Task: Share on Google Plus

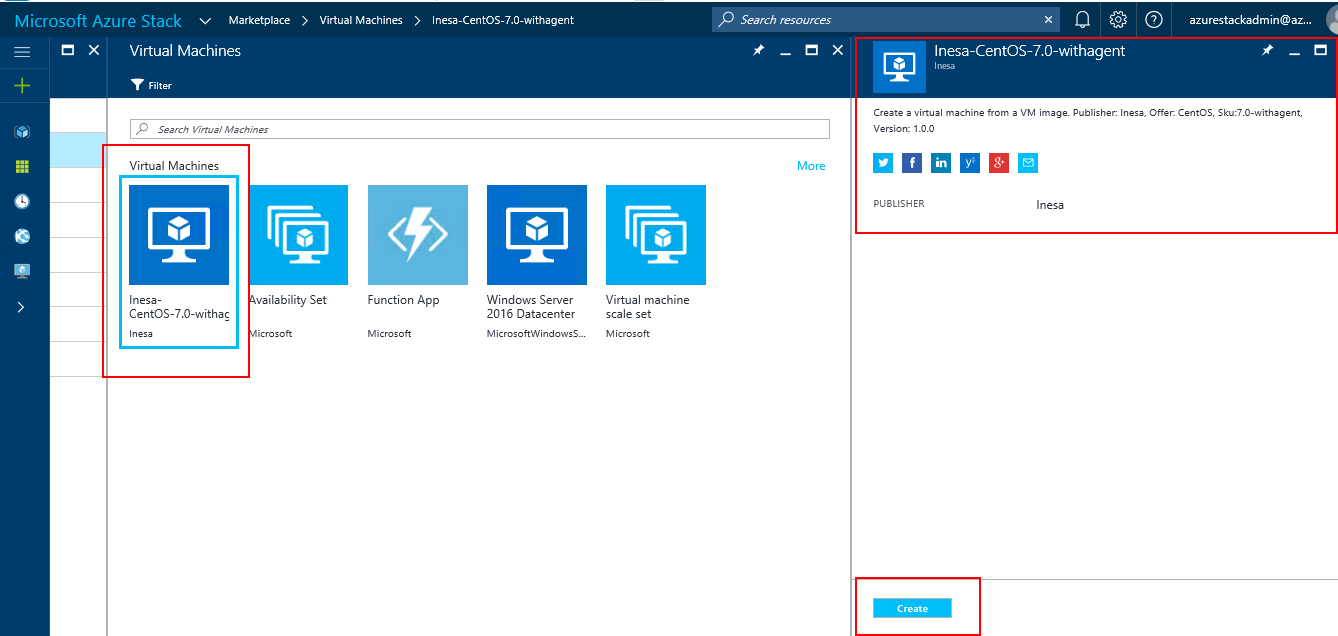Action: coord(999,163)
